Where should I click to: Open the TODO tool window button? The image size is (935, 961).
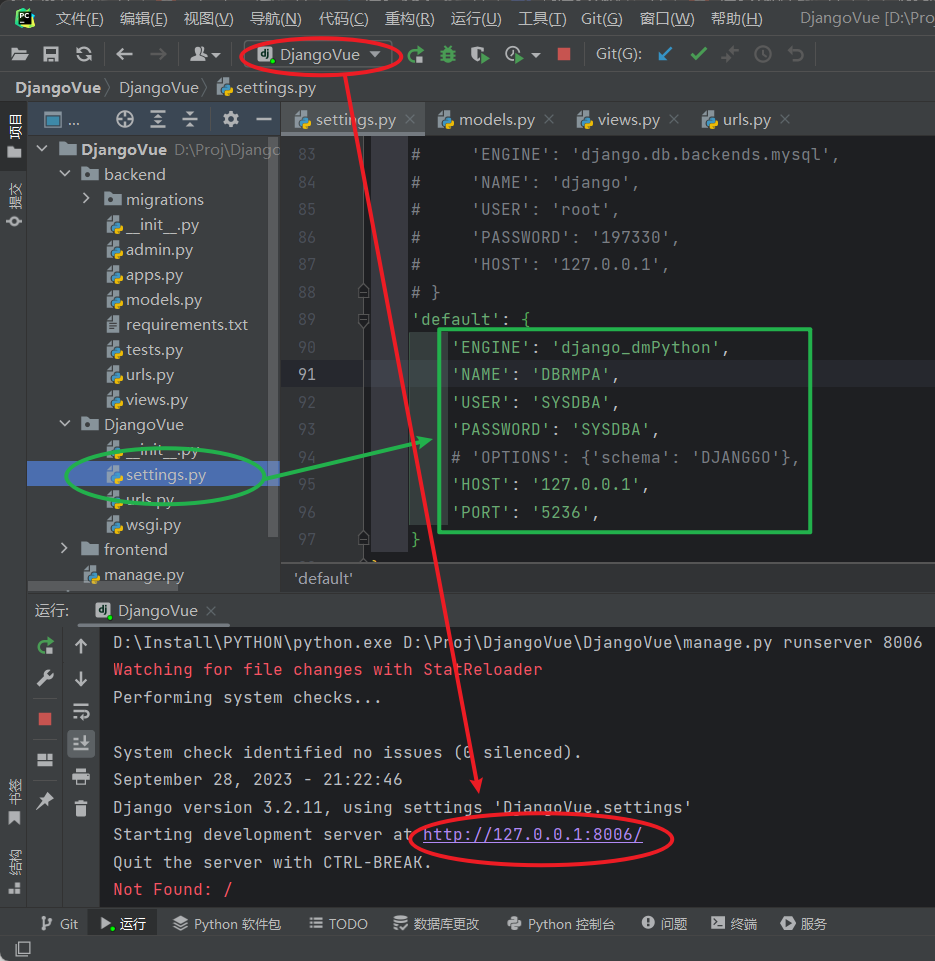pyautogui.click(x=339, y=924)
